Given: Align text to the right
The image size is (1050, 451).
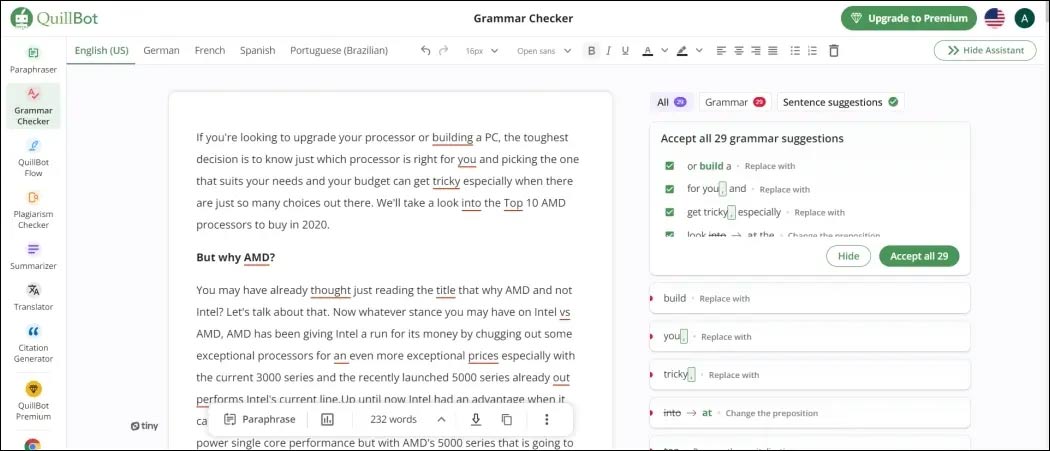Looking at the screenshot, I should 755,50.
